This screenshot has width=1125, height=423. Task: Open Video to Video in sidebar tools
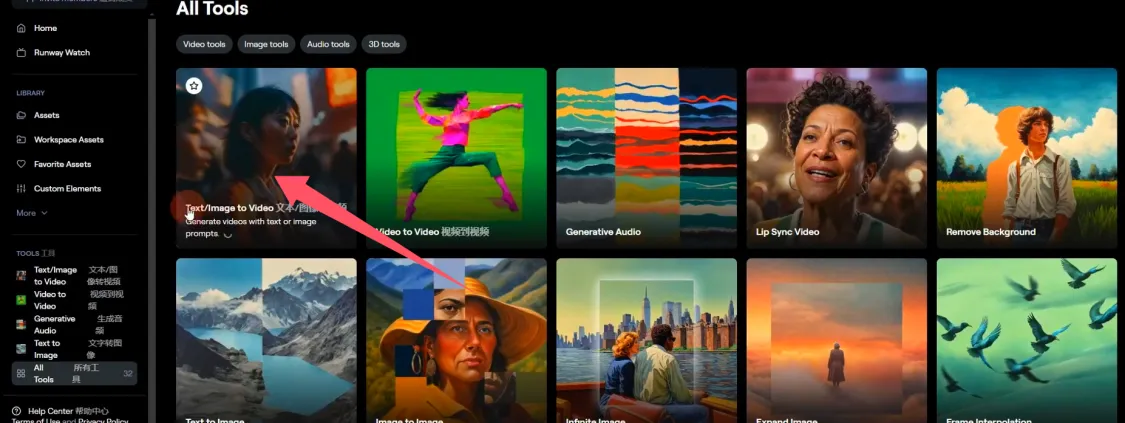50,300
